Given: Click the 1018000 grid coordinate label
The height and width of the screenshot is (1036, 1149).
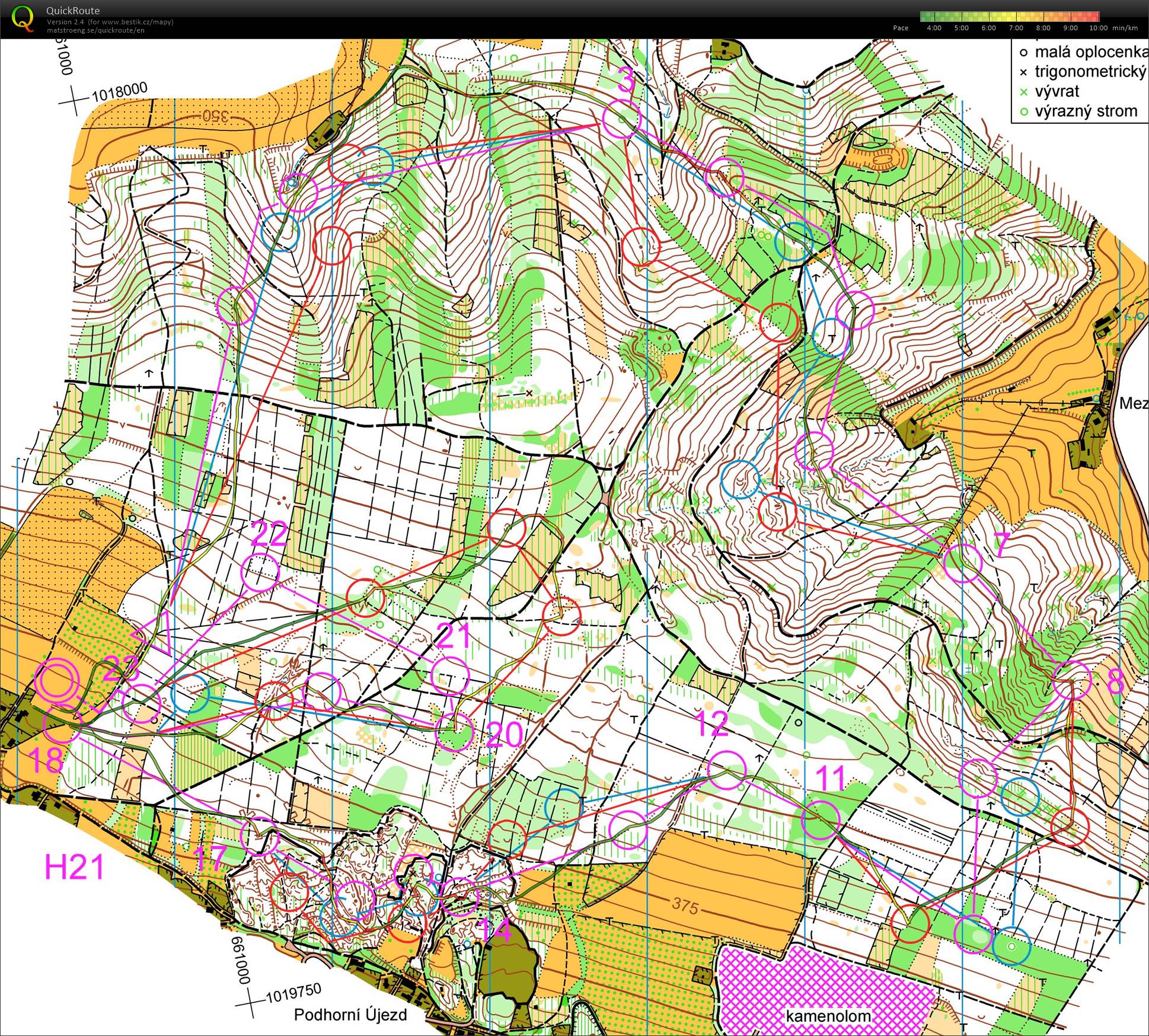Looking at the screenshot, I should pyautogui.click(x=119, y=91).
